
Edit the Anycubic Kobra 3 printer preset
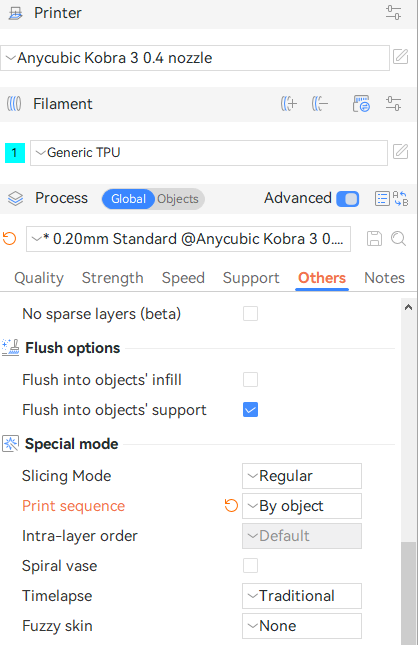tap(400, 57)
